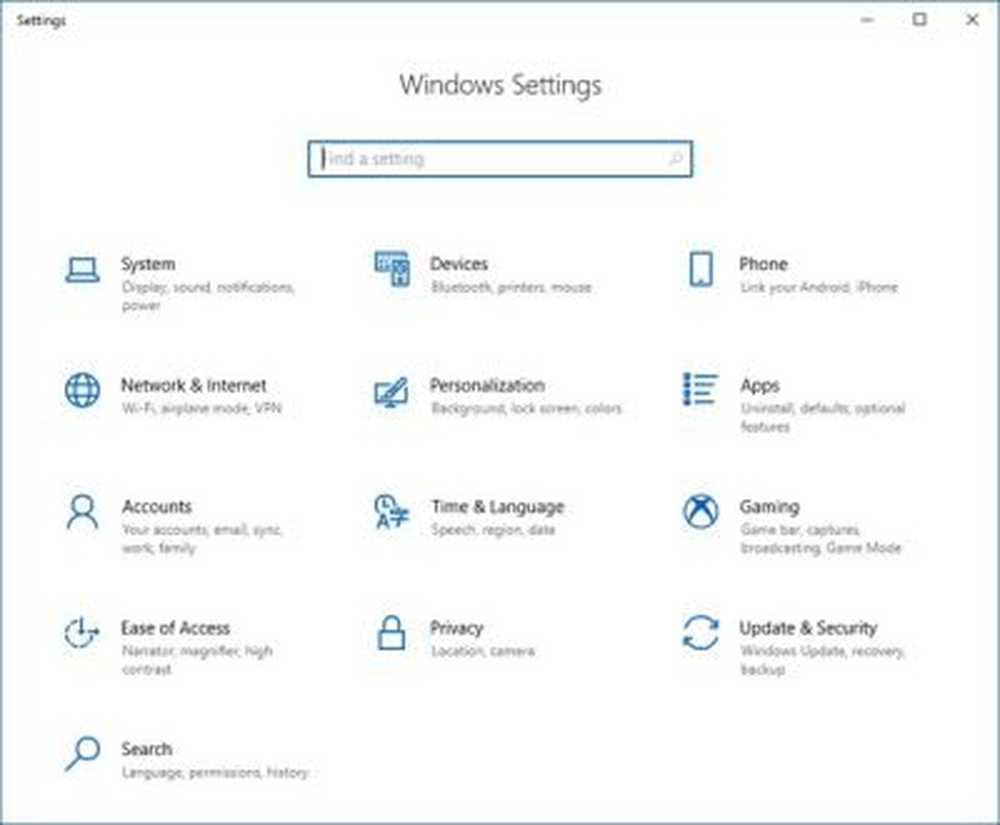Open Update & Security sync arrows icon
The height and width of the screenshot is (825, 1000).
click(x=700, y=633)
